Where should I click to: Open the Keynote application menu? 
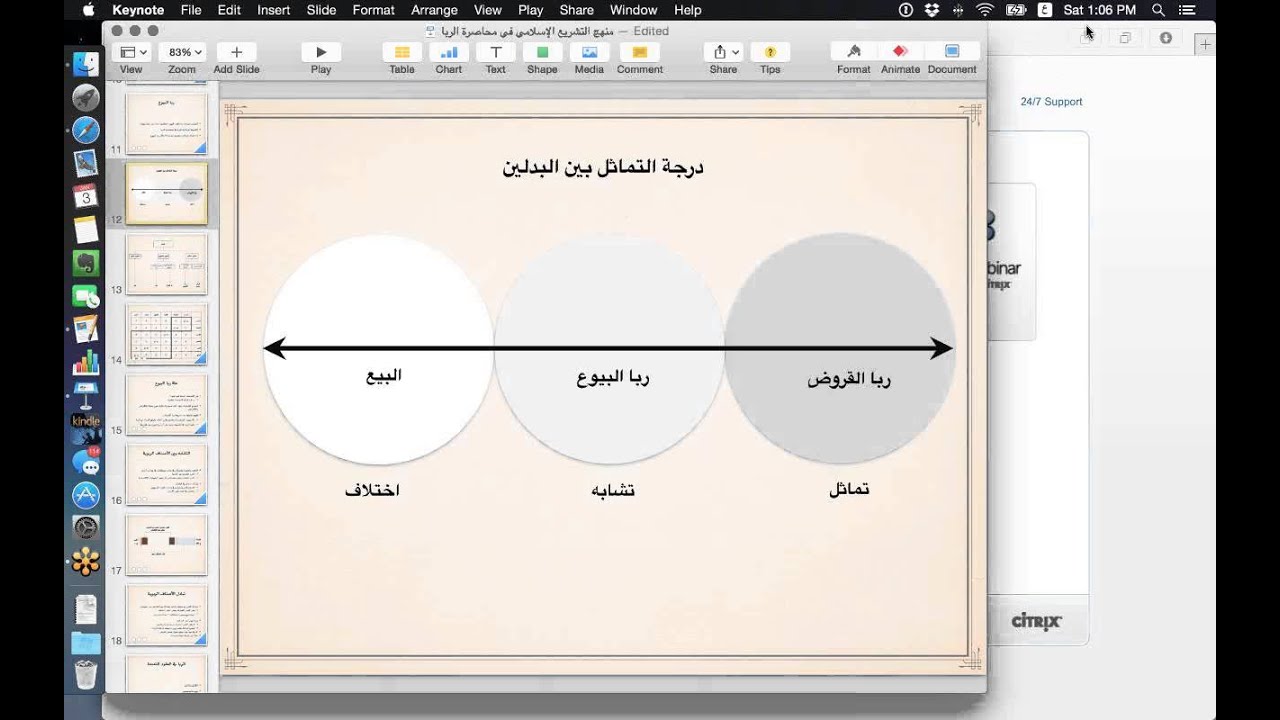[138, 10]
